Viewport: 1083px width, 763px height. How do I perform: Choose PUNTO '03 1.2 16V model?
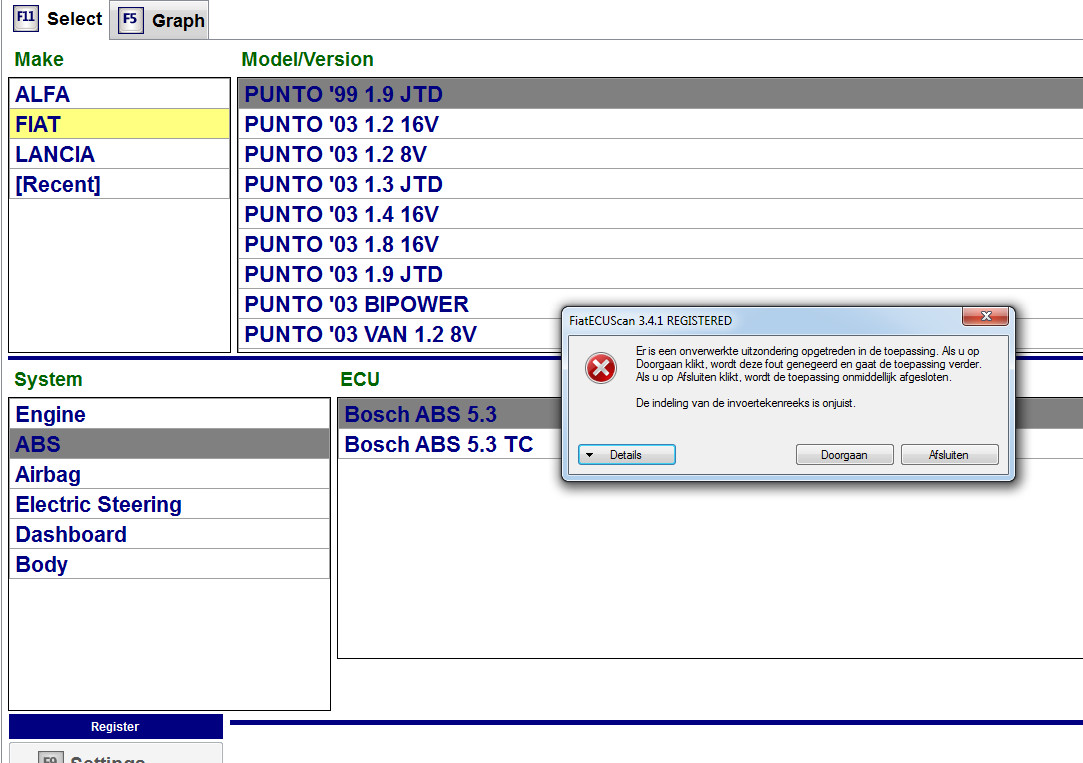(660, 124)
